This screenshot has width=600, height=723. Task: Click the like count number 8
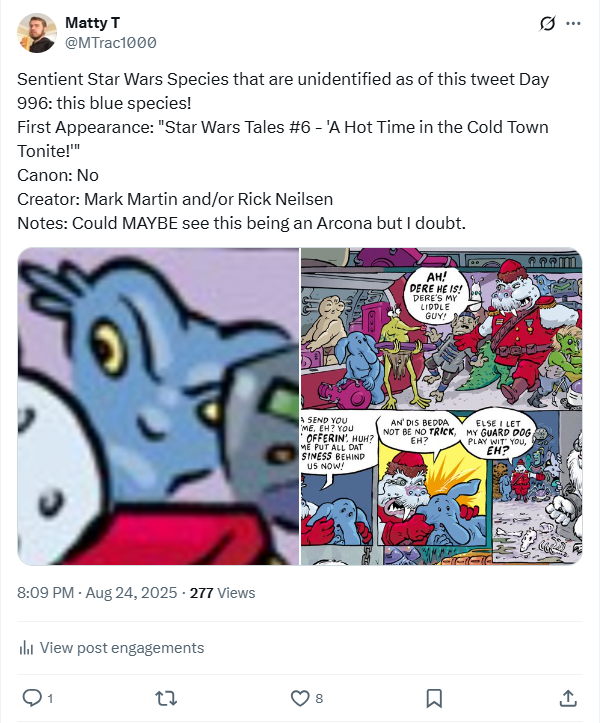(319, 698)
